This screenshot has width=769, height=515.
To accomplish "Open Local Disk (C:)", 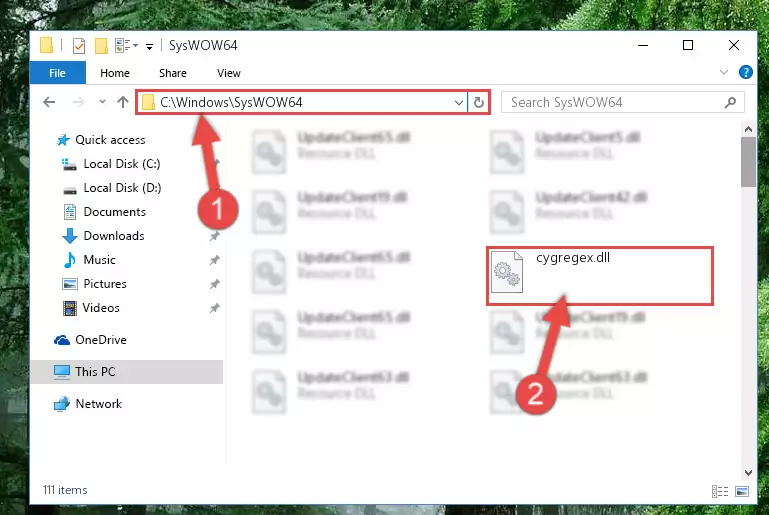I will click(x=122, y=164).
